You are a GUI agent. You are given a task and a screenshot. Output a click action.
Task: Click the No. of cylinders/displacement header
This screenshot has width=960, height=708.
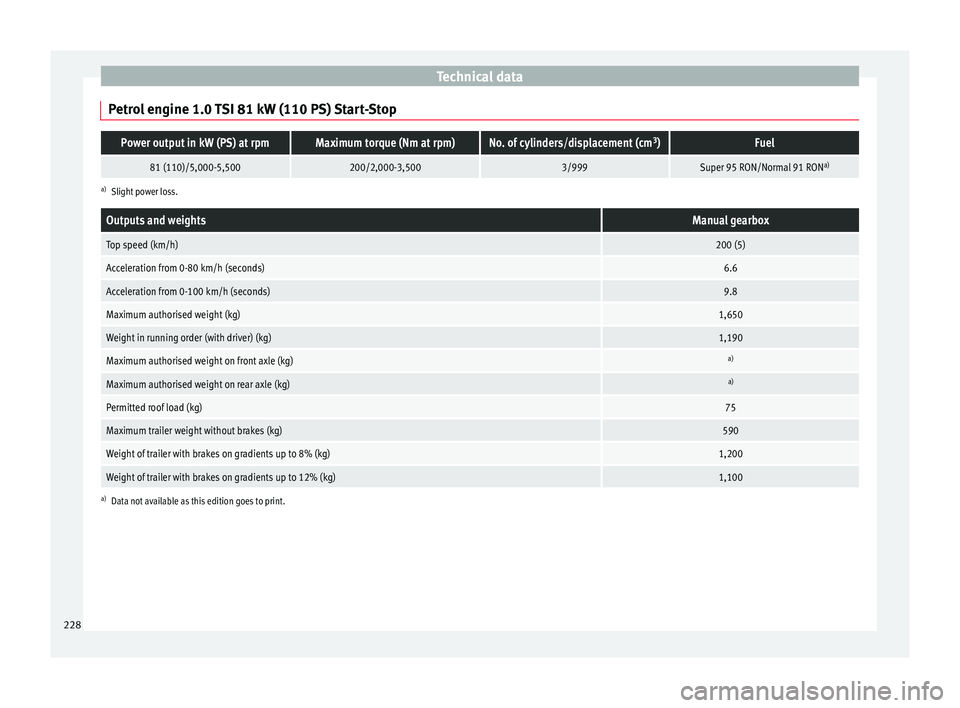pos(574,143)
